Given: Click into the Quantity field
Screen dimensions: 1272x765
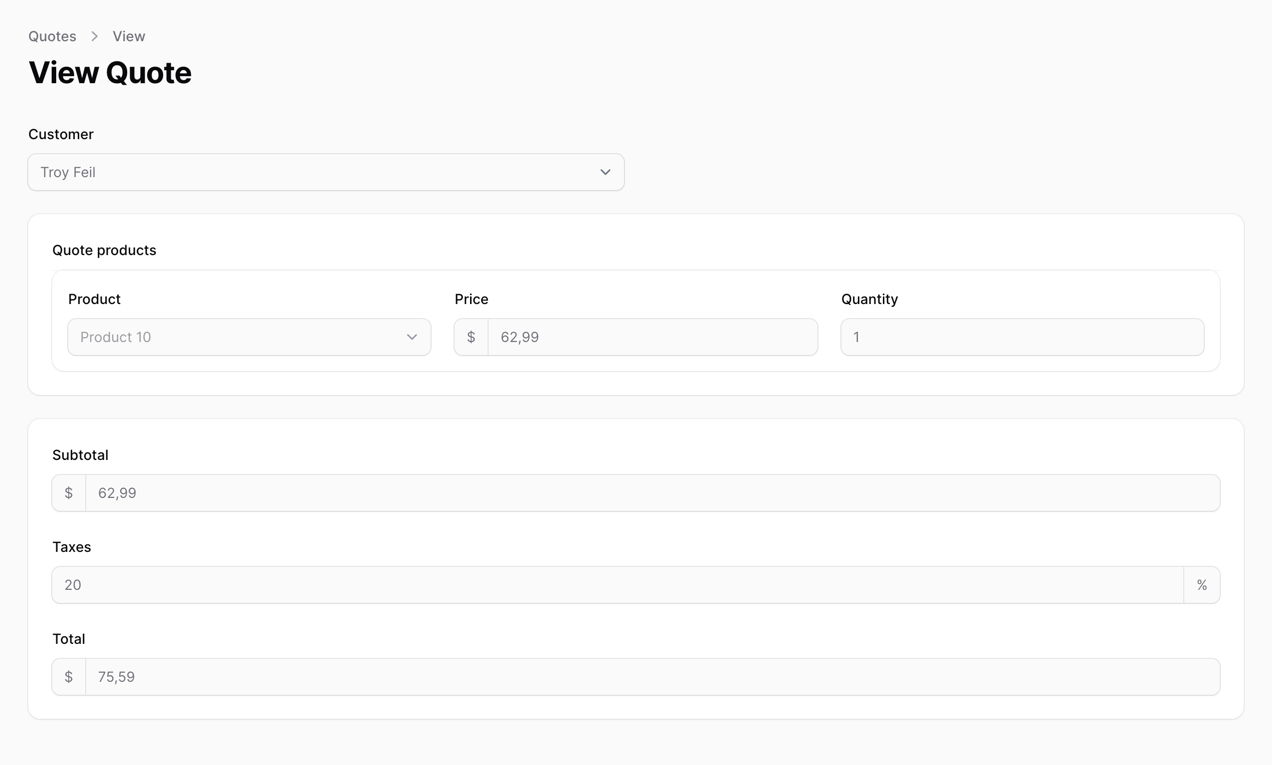Looking at the screenshot, I should (1022, 337).
